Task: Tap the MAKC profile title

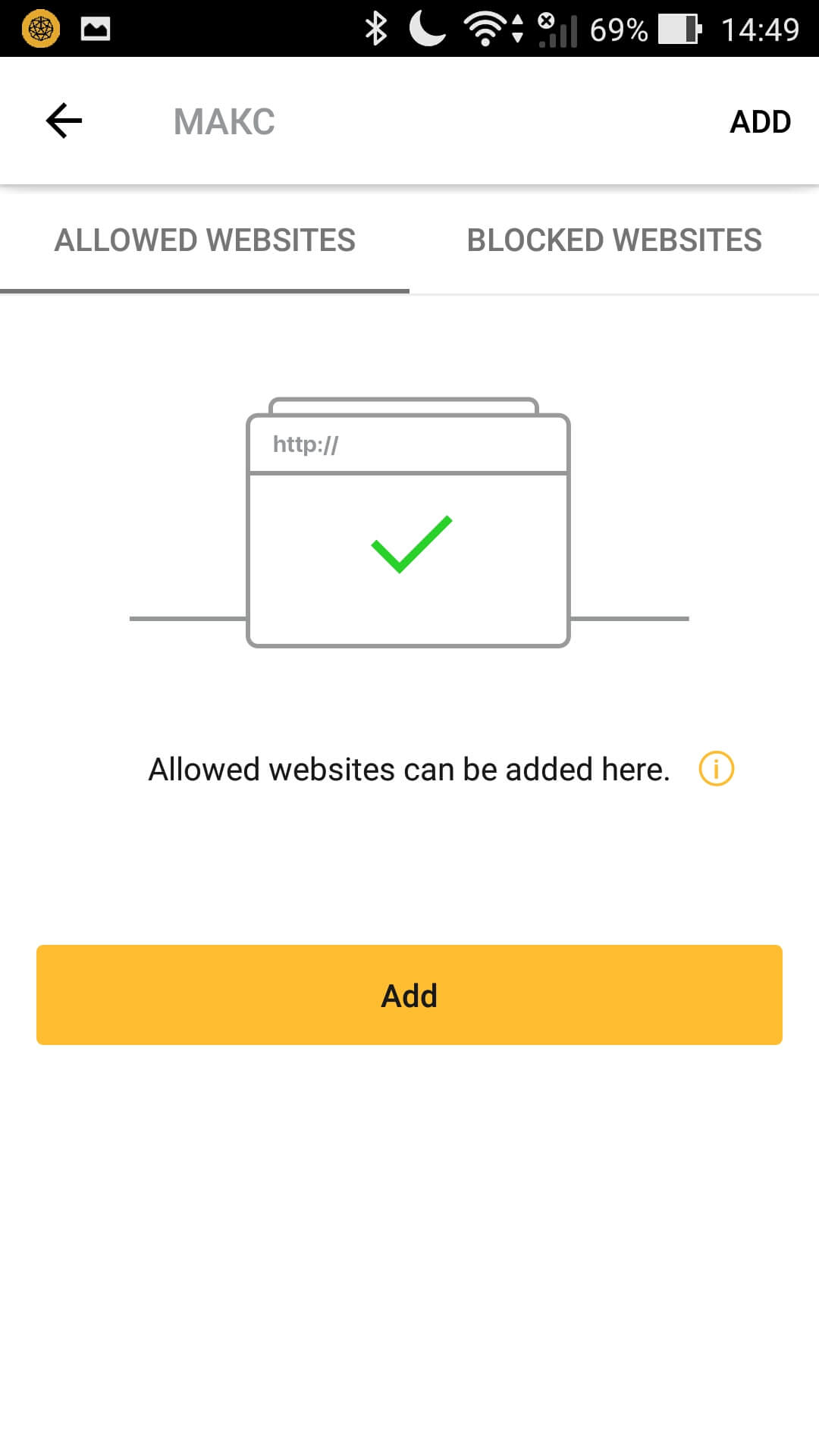Action: point(224,121)
